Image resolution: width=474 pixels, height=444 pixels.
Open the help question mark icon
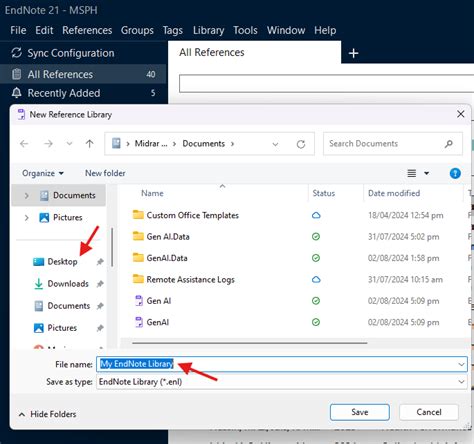point(455,173)
